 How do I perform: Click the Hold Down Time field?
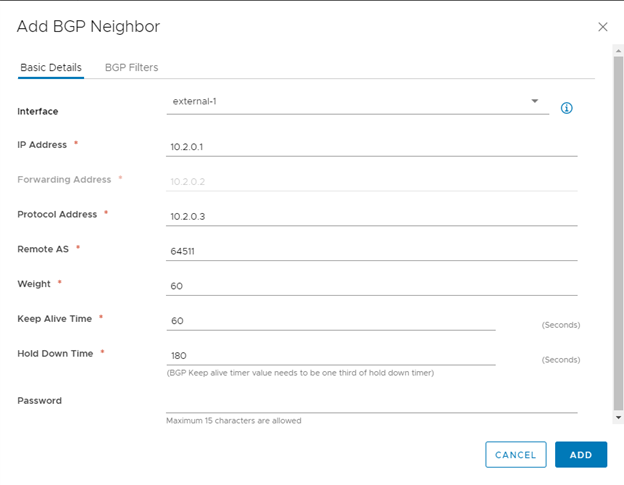click(331, 355)
